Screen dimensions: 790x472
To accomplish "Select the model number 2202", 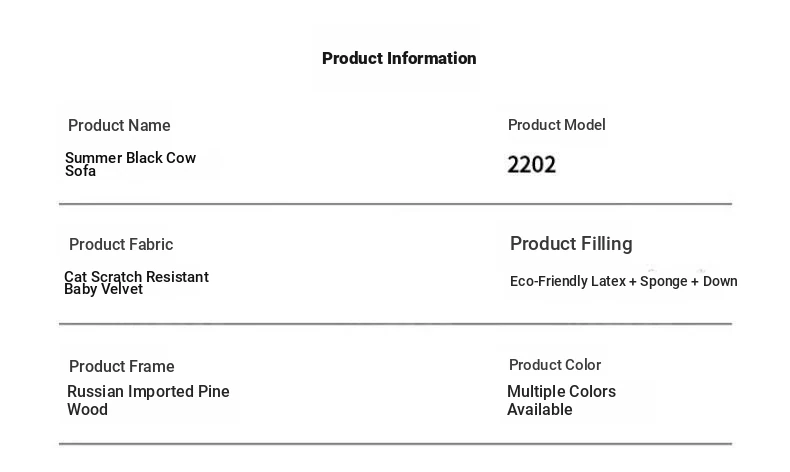I will 531,165.
